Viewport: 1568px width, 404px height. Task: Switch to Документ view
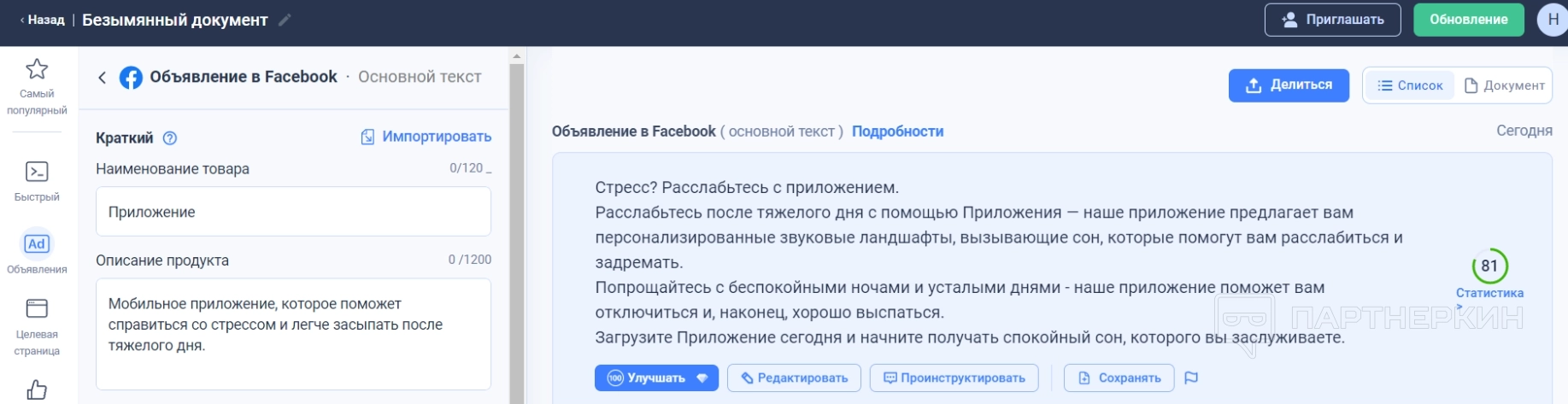1505,85
